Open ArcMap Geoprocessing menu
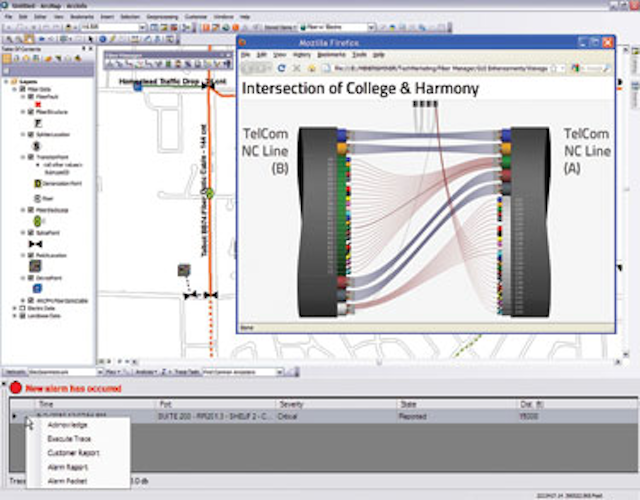This screenshot has width=640, height=500. click(x=162, y=17)
